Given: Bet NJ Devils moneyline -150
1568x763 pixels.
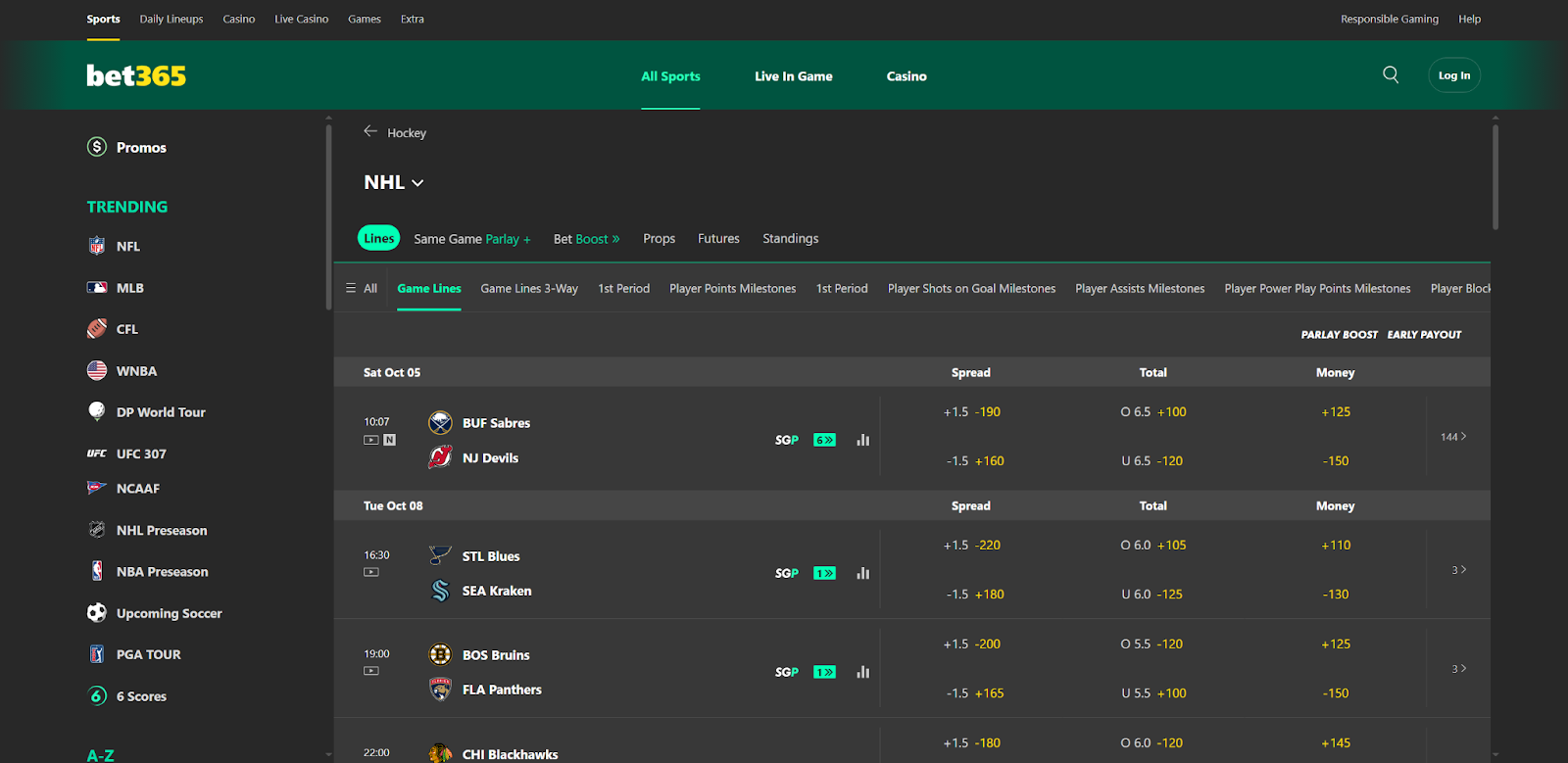Looking at the screenshot, I should pos(1336,461).
